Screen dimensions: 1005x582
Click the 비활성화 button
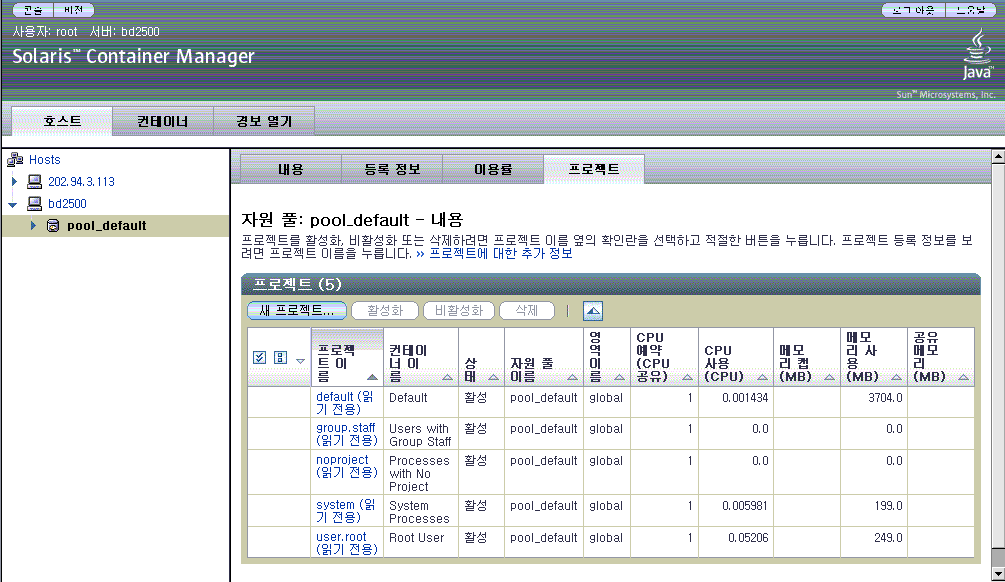(x=459, y=311)
